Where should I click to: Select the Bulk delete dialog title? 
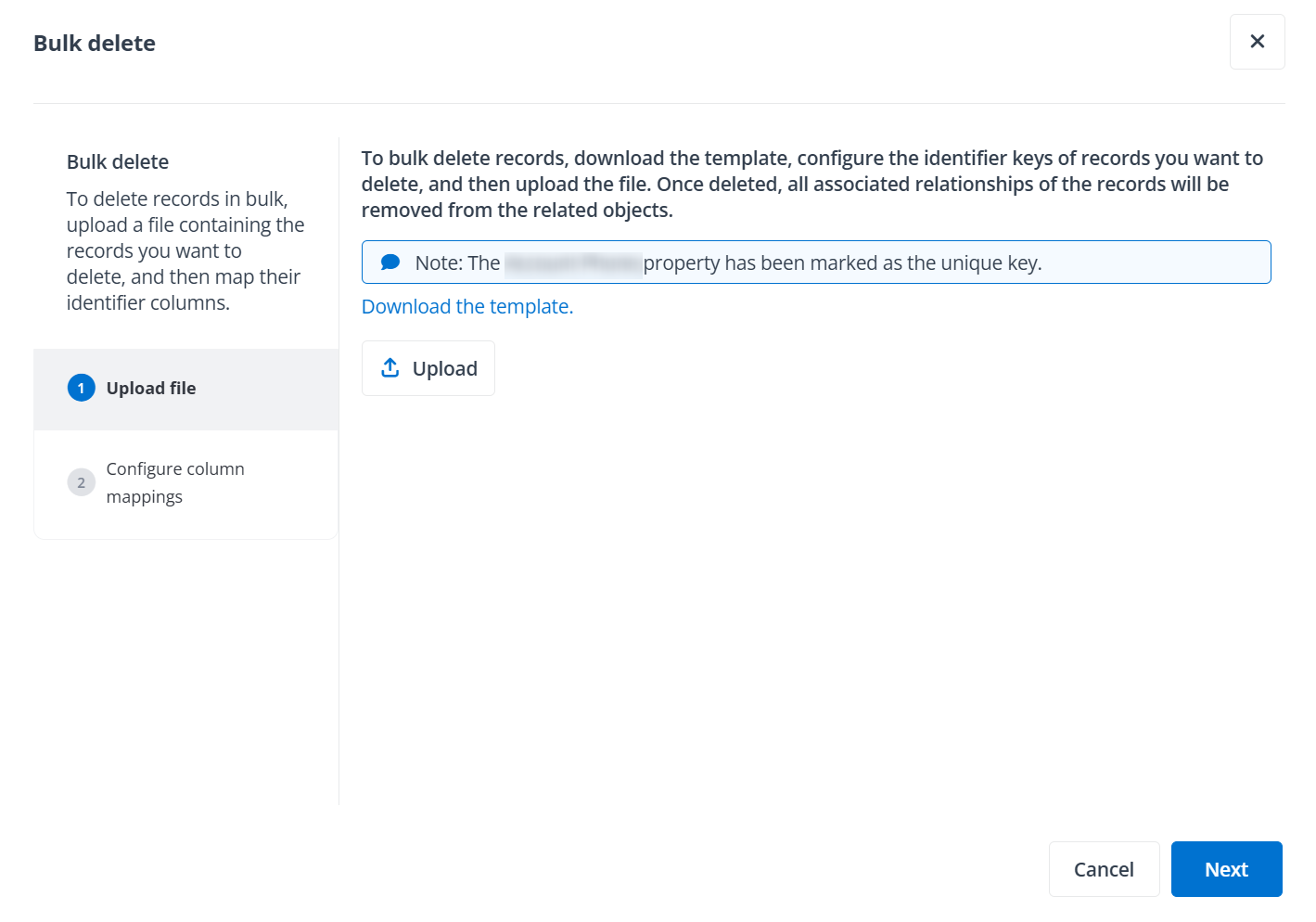94,43
